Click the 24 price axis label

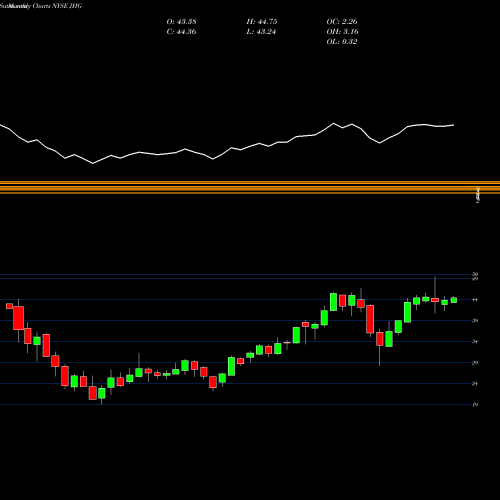tap(475, 384)
